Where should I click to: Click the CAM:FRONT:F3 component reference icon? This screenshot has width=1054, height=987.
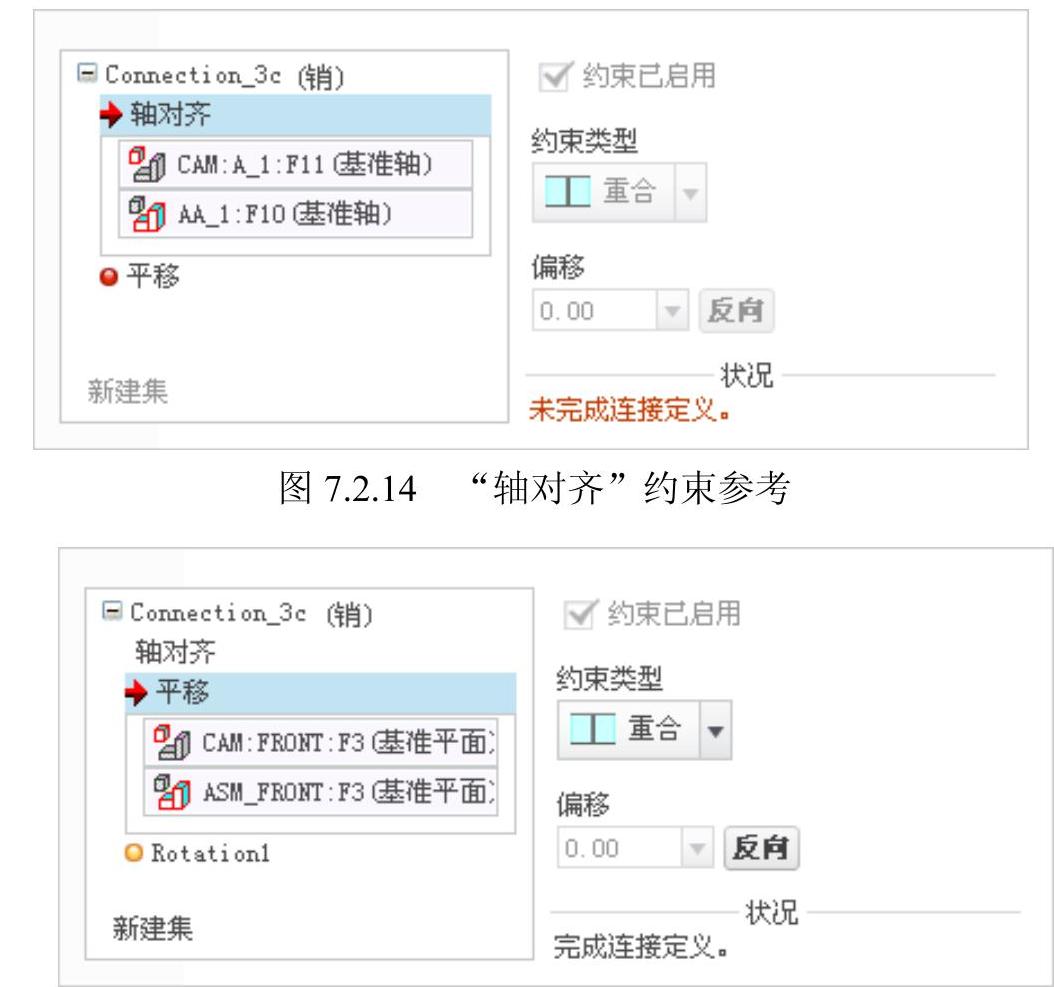pos(171,742)
